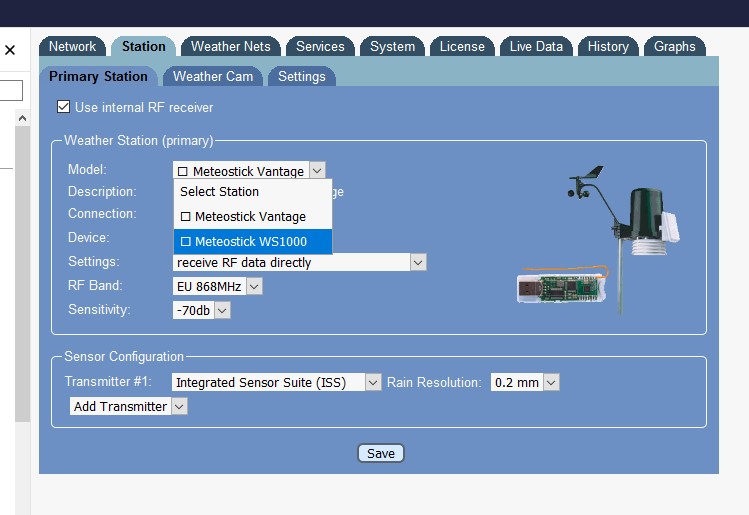Click the Save button
The width and height of the screenshot is (749, 515).
point(381,453)
